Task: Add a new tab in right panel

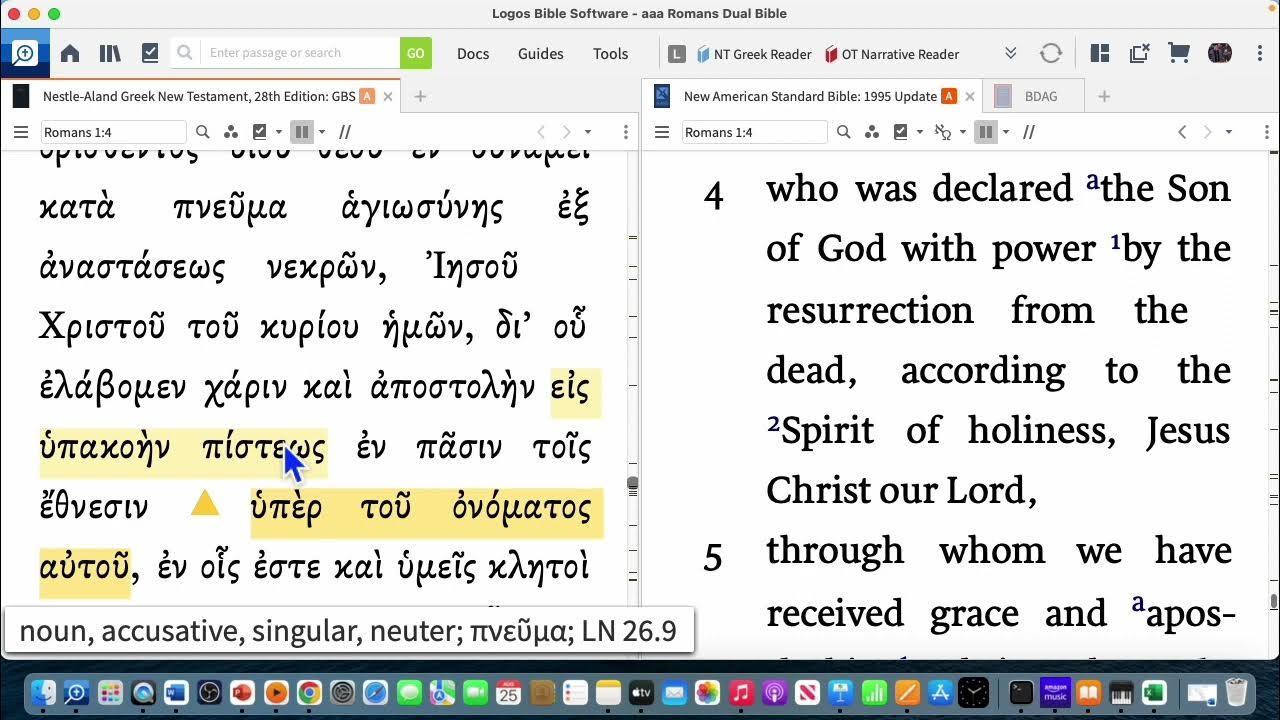Action: pos(1104,97)
